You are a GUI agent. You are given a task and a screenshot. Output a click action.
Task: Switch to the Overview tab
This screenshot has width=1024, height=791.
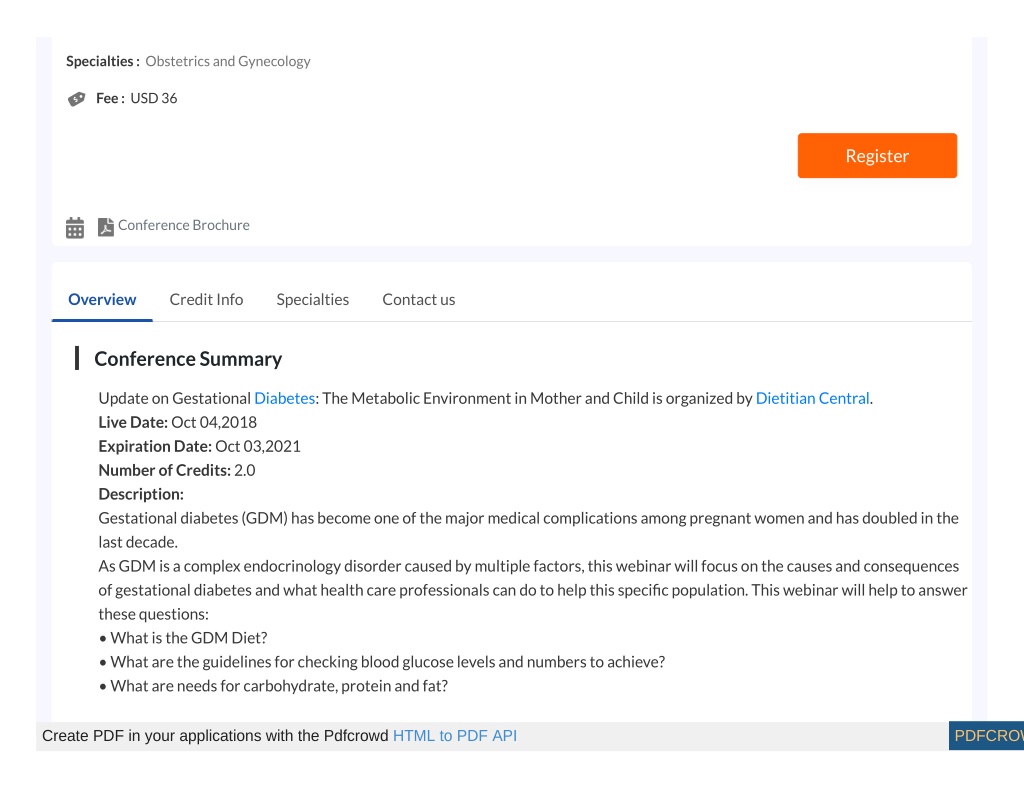[103, 299]
